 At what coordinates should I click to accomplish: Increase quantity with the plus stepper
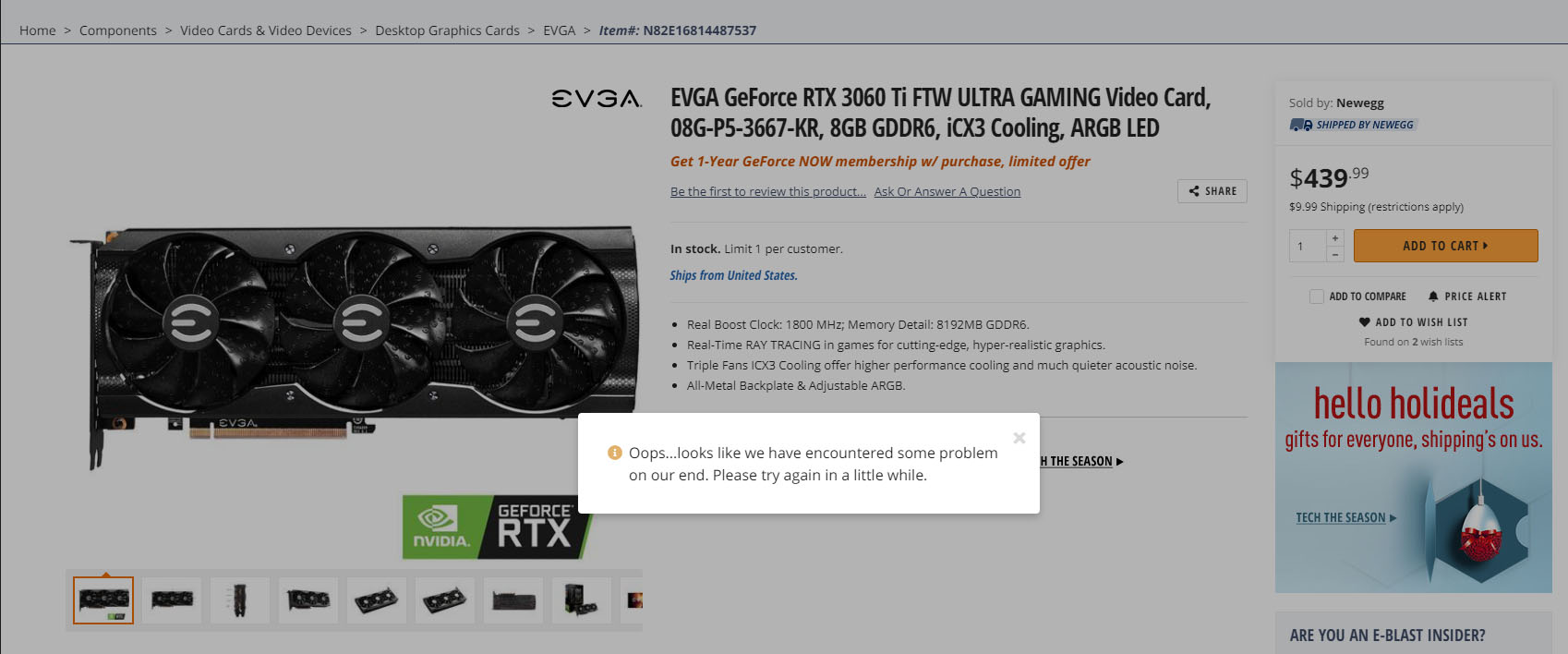click(x=1335, y=238)
